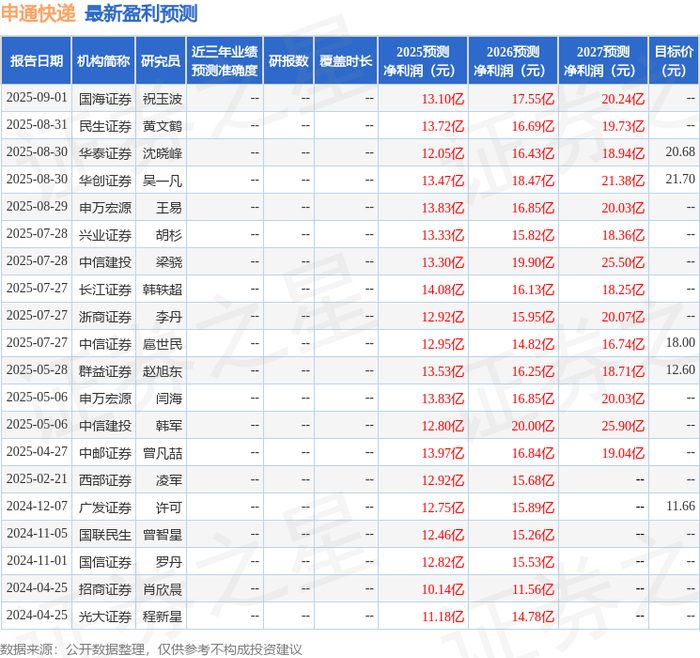Select the 招商证券 institution cell

tap(105, 589)
